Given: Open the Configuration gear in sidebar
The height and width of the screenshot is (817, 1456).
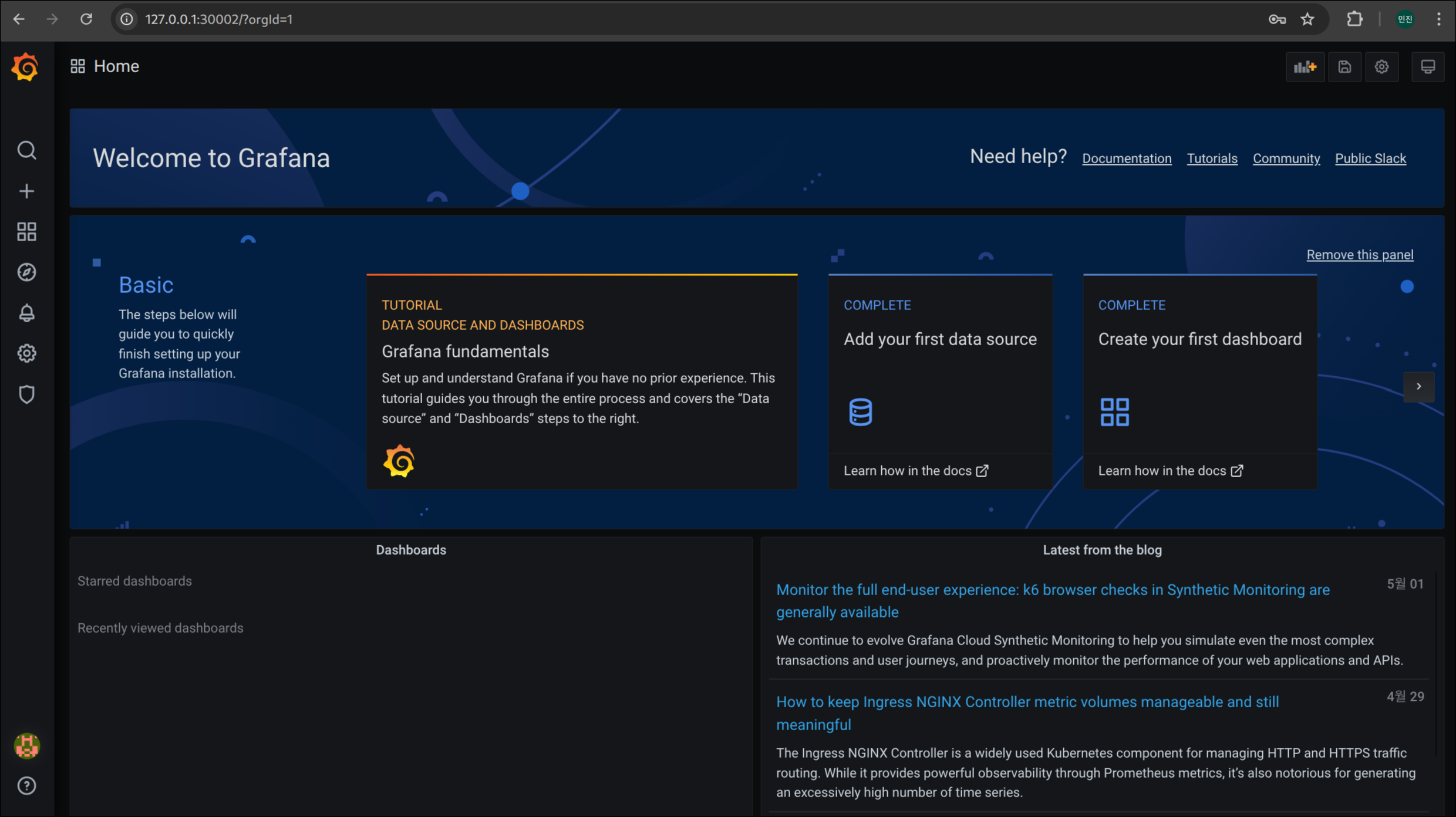Looking at the screenshot, I should coord(26,353).
